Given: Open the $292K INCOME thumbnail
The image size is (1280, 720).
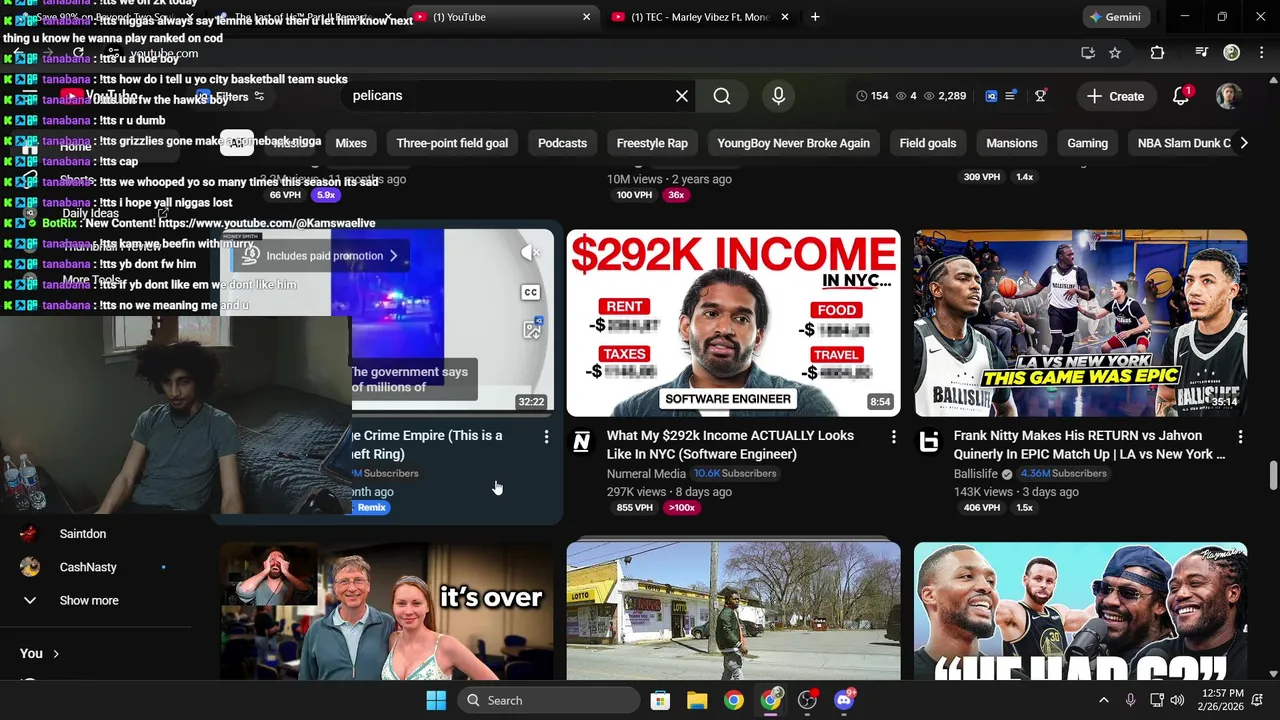Looking at the screenshot, I should pyautogui.click(x=733, y=323).
